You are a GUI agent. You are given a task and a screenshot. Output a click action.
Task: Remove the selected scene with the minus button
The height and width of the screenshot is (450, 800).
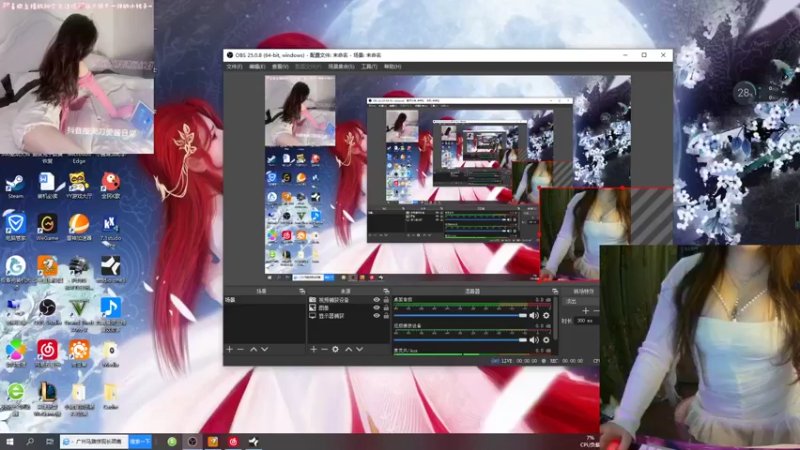click(x=241, y=349)
